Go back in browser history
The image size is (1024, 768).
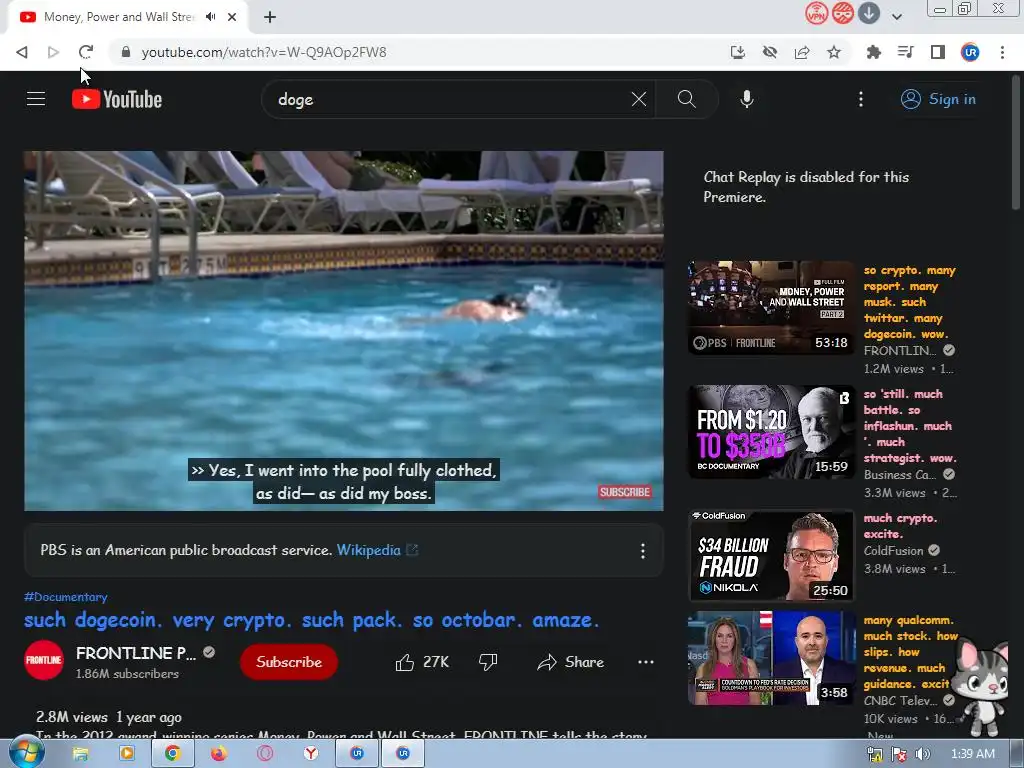point(22,52)
